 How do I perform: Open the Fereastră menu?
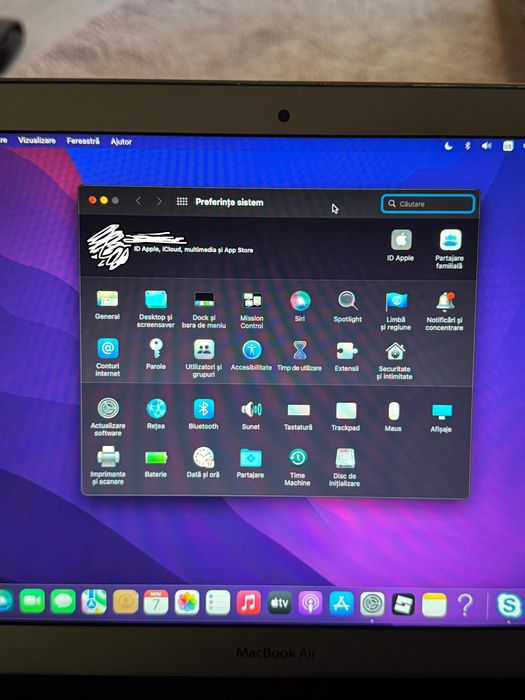[x=83, y=141]
